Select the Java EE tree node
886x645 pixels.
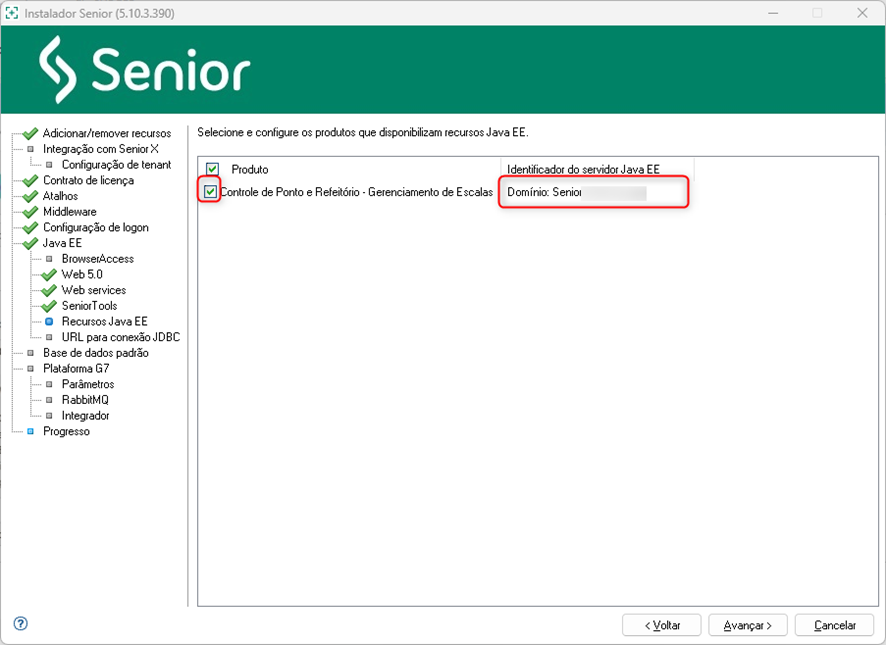(x=62, y=243)
